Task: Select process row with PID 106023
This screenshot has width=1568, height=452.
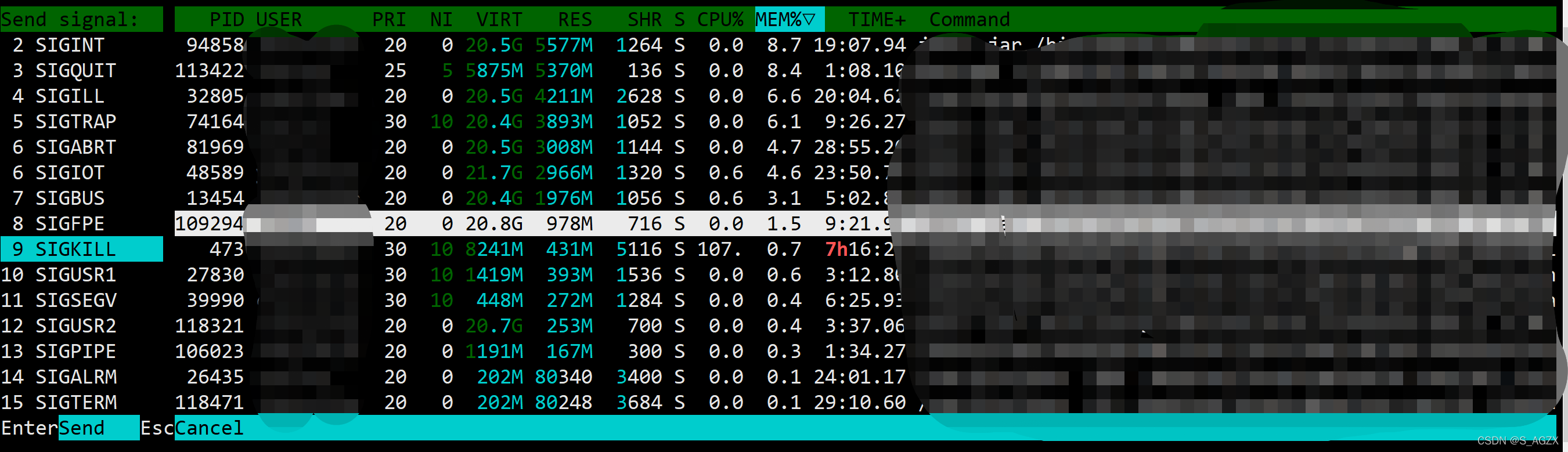Action: (865, 352)
